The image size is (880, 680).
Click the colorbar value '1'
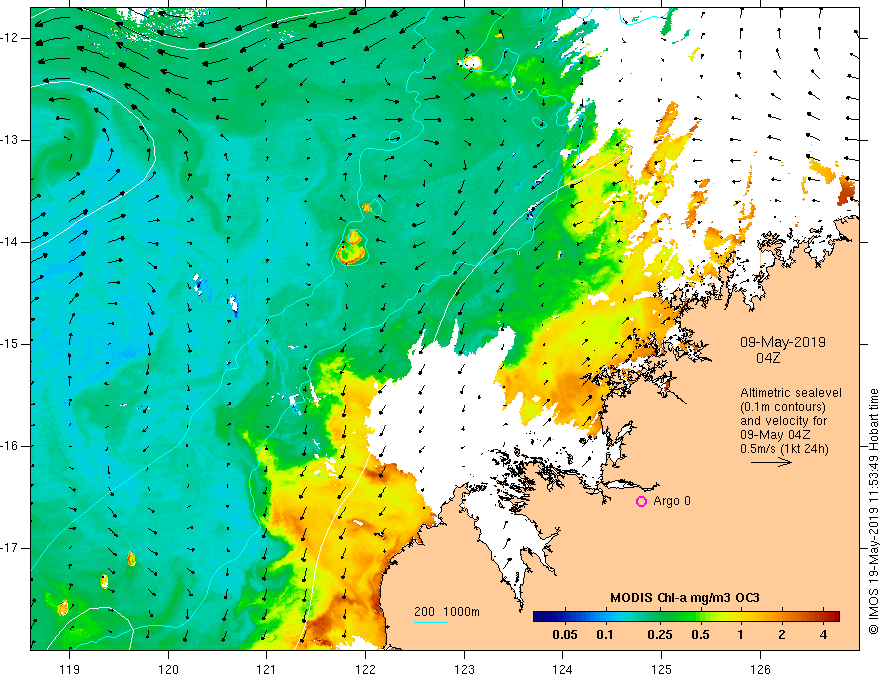tap(740, 635)
